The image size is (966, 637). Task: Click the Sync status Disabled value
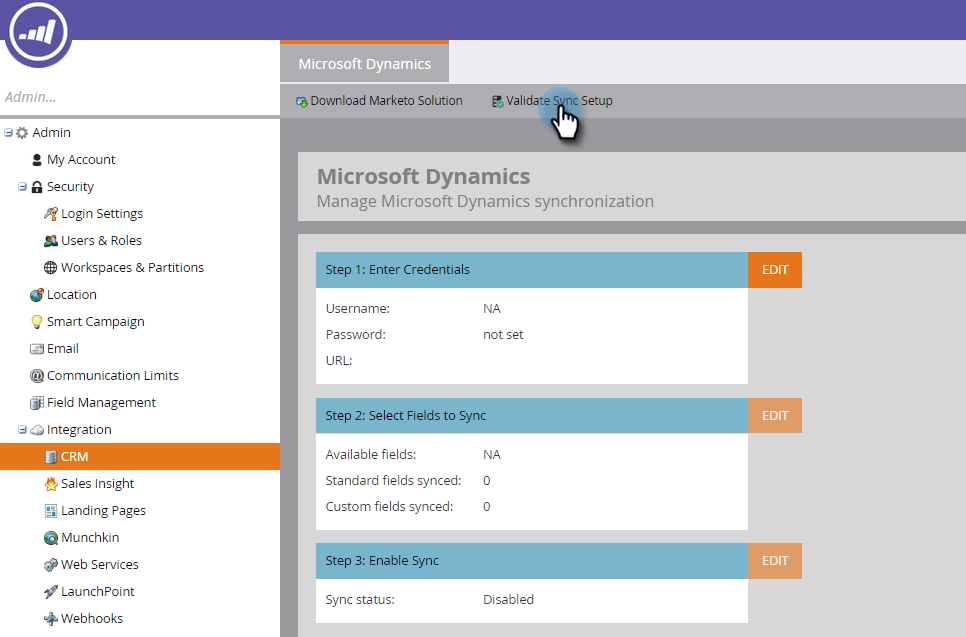[508, 599]
